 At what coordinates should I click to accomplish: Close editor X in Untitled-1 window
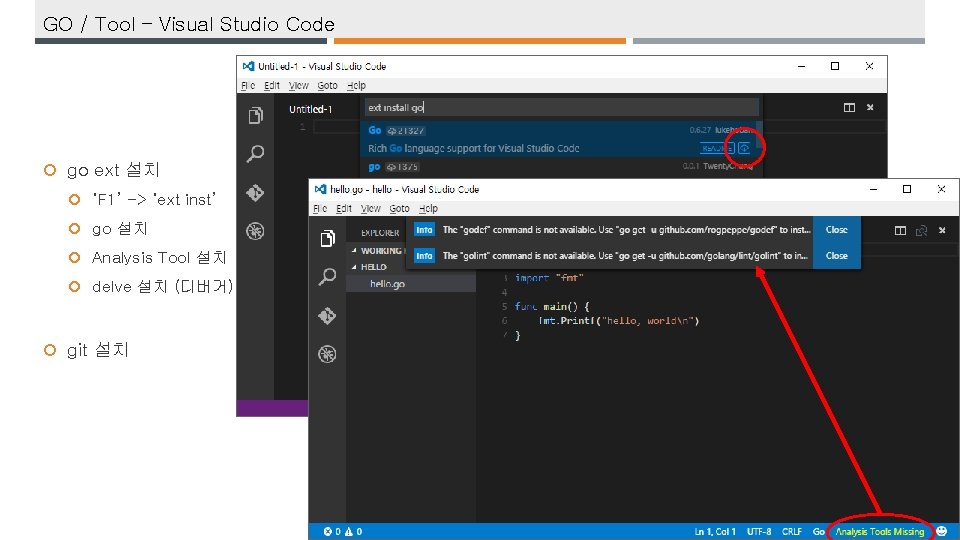point(870,108)
